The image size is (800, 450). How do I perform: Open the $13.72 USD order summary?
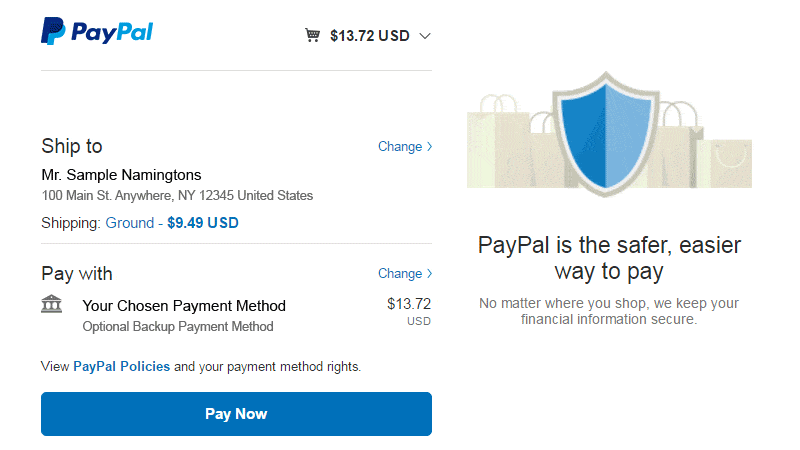pyautogui.click(x=369, y=36)
